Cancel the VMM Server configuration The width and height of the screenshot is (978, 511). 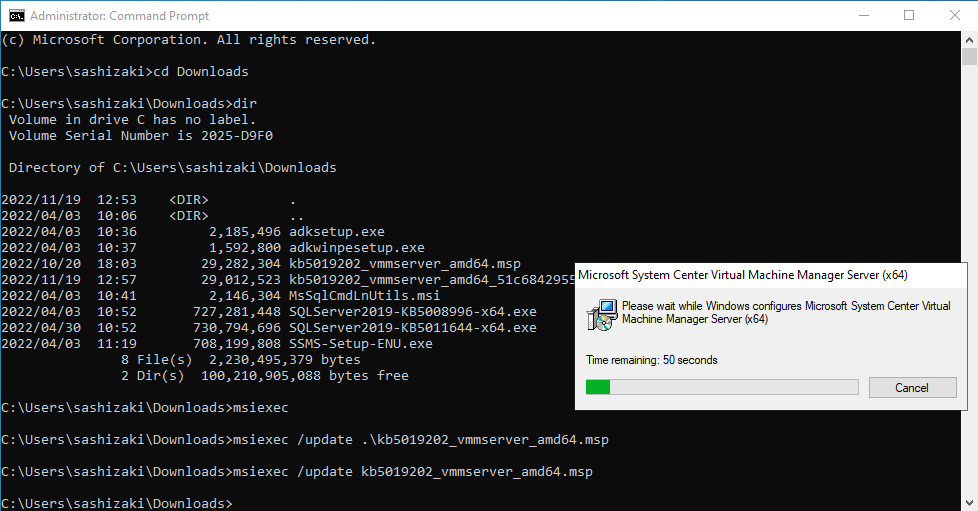912,387
